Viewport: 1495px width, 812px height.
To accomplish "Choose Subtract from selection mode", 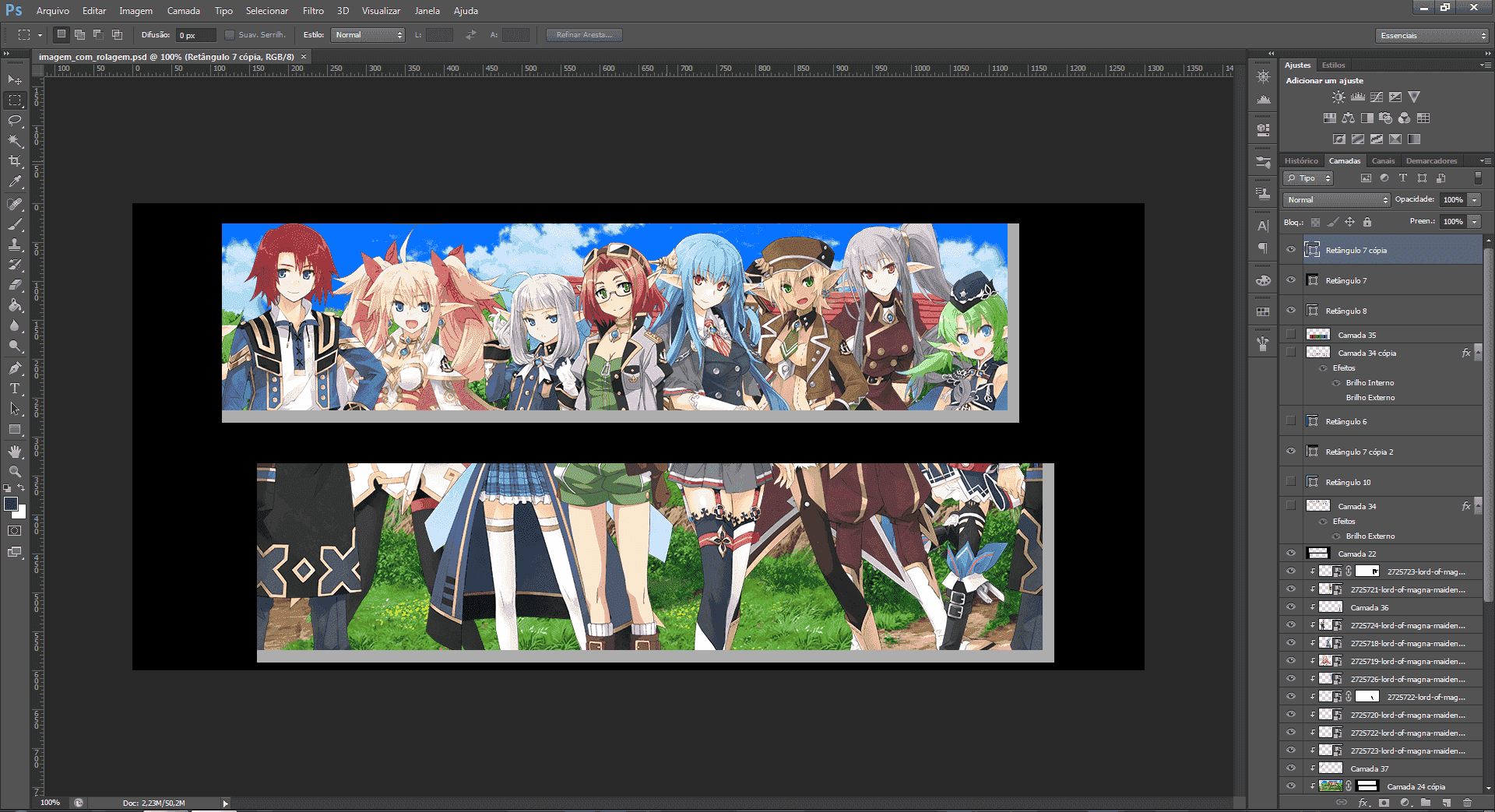I will [98, 35].
